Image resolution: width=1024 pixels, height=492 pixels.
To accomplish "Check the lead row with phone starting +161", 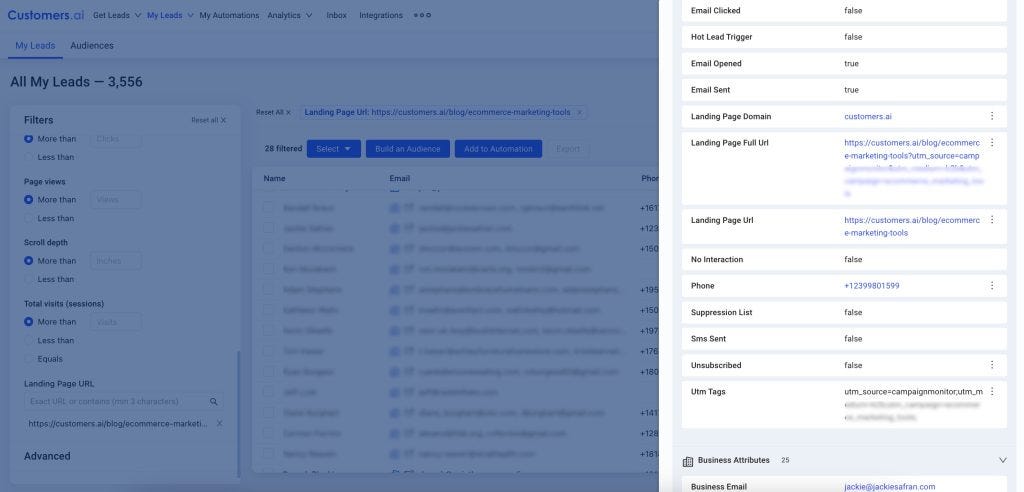I will pyautogui.click(x=268, y=208).
